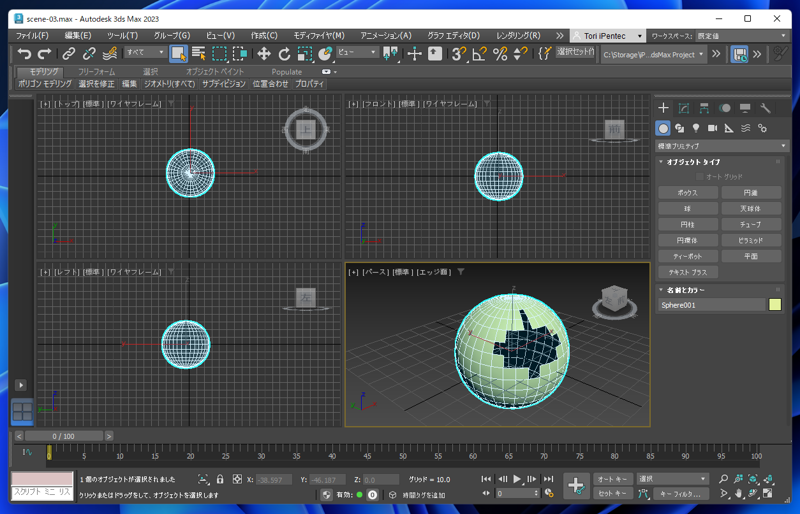Click the Bind to Space Warp icon
800x514 pixels.
coord(109,53)
